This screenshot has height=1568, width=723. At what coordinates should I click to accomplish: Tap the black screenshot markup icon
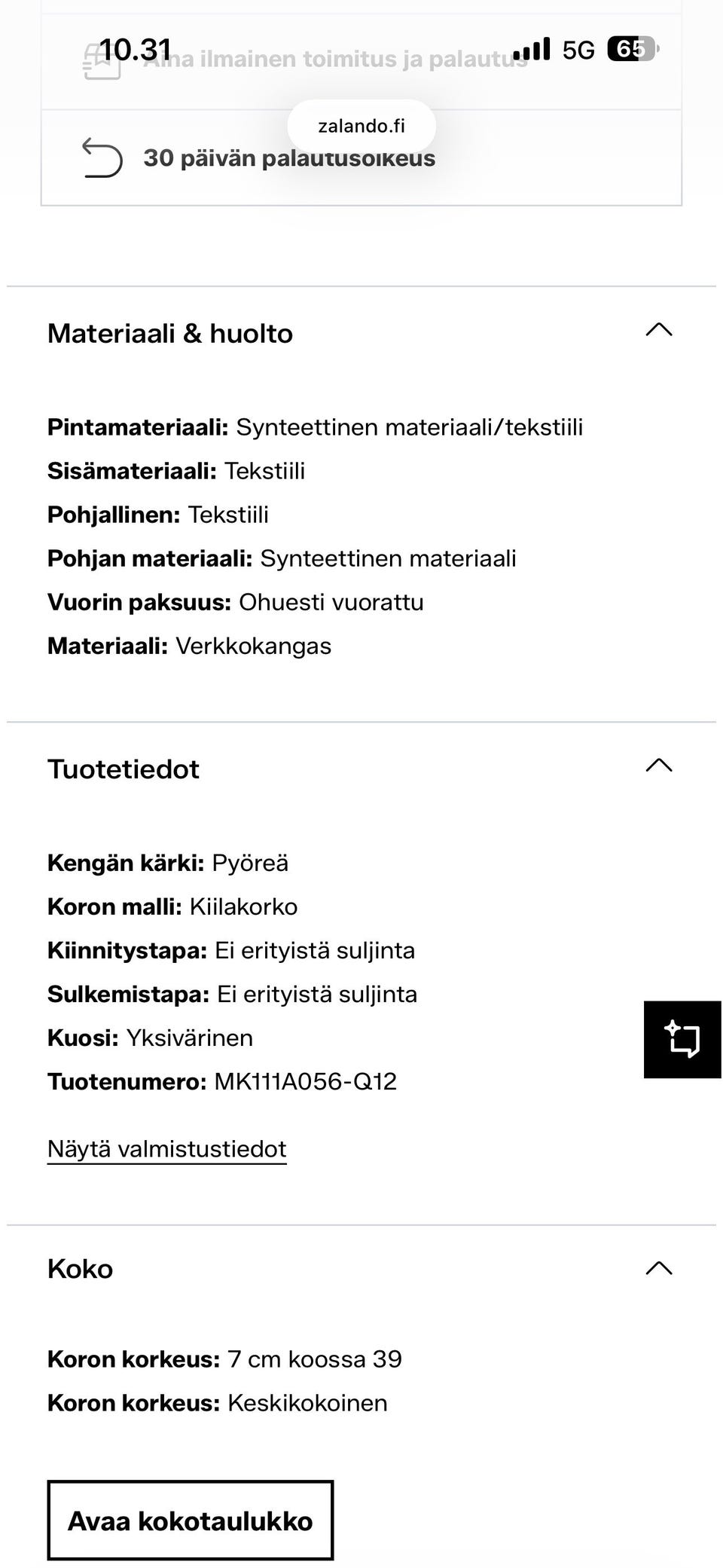pyautogui.click(x=680, y=1041)
